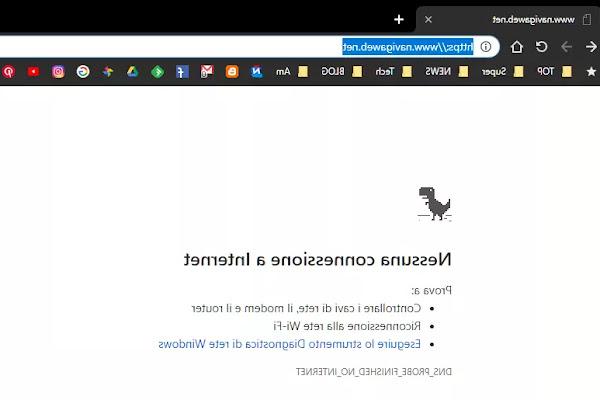The width and height of the screenshot is (600, 400).
Task: Open the BLOG bookmarks folder
Action: [x=342, y=72]
